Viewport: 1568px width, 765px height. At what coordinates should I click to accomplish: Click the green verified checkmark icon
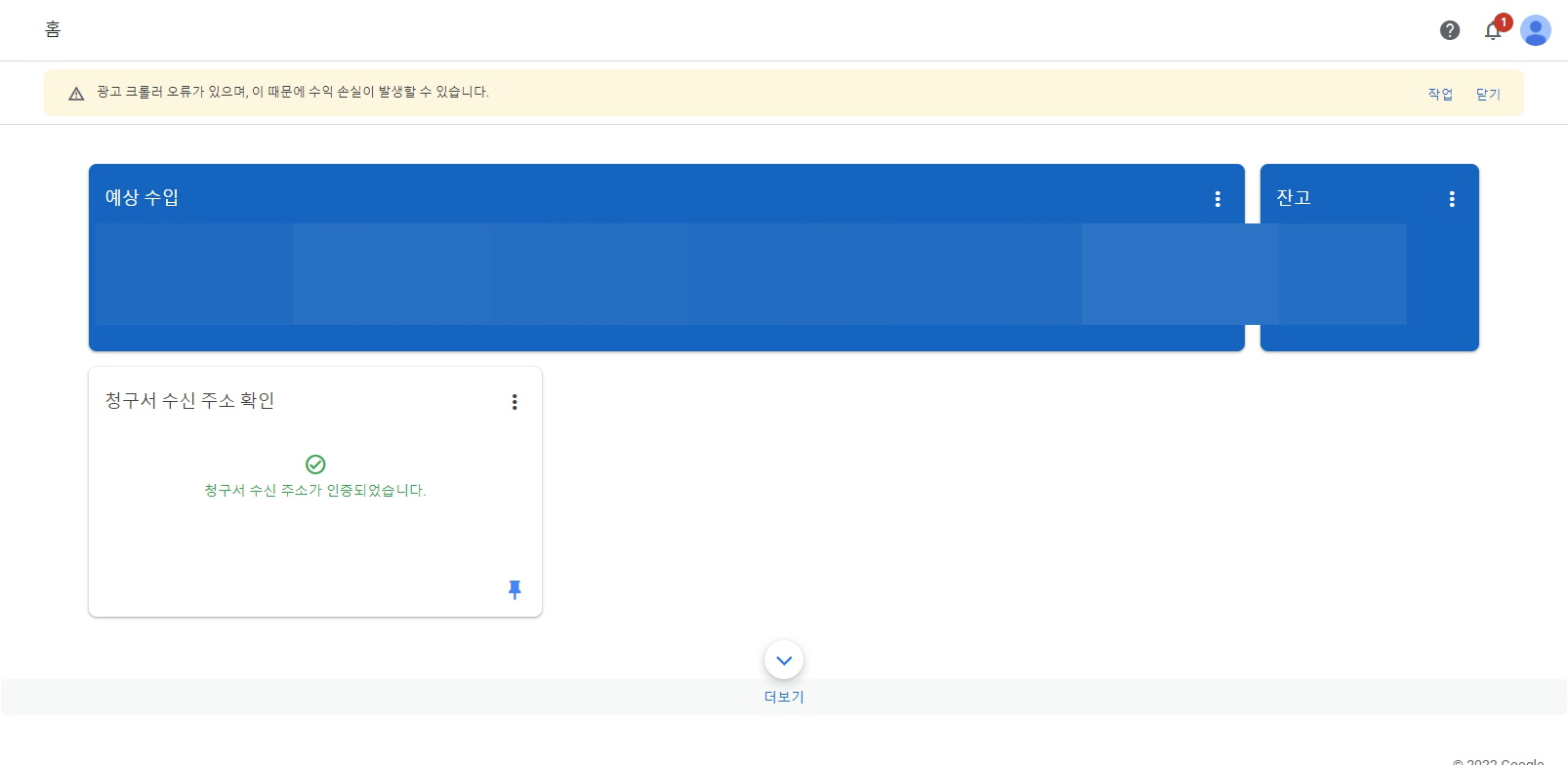click(315, 464)
